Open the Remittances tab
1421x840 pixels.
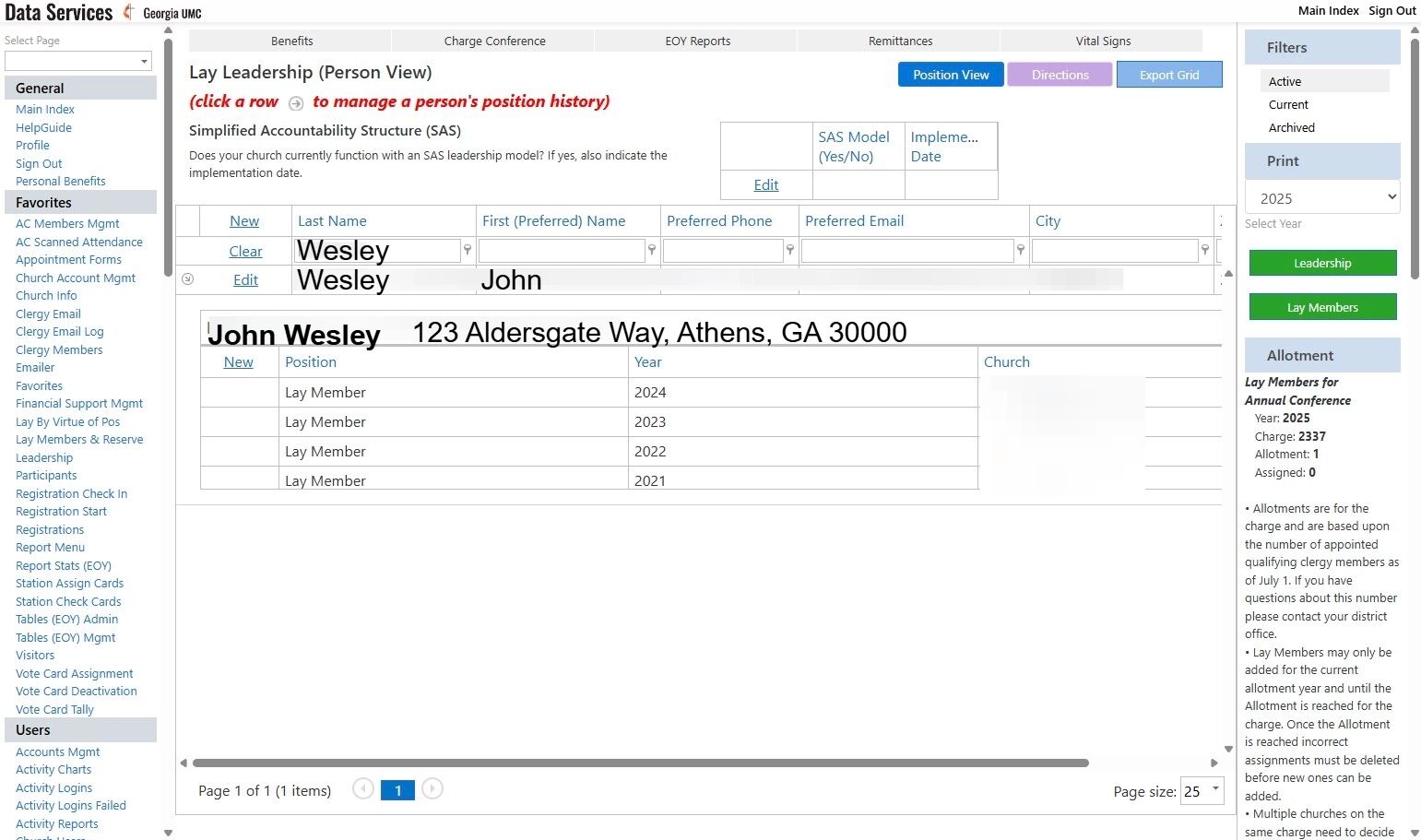(x=899, y=41)
